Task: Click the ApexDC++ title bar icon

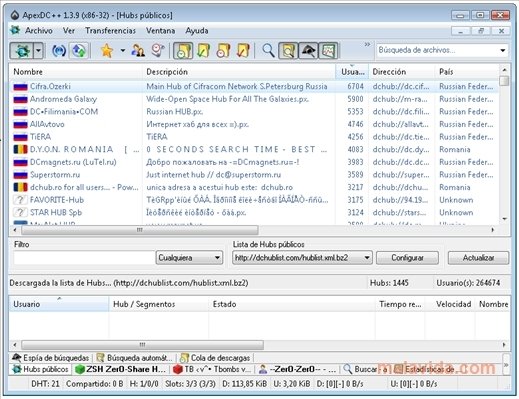Action: [15, 15]
